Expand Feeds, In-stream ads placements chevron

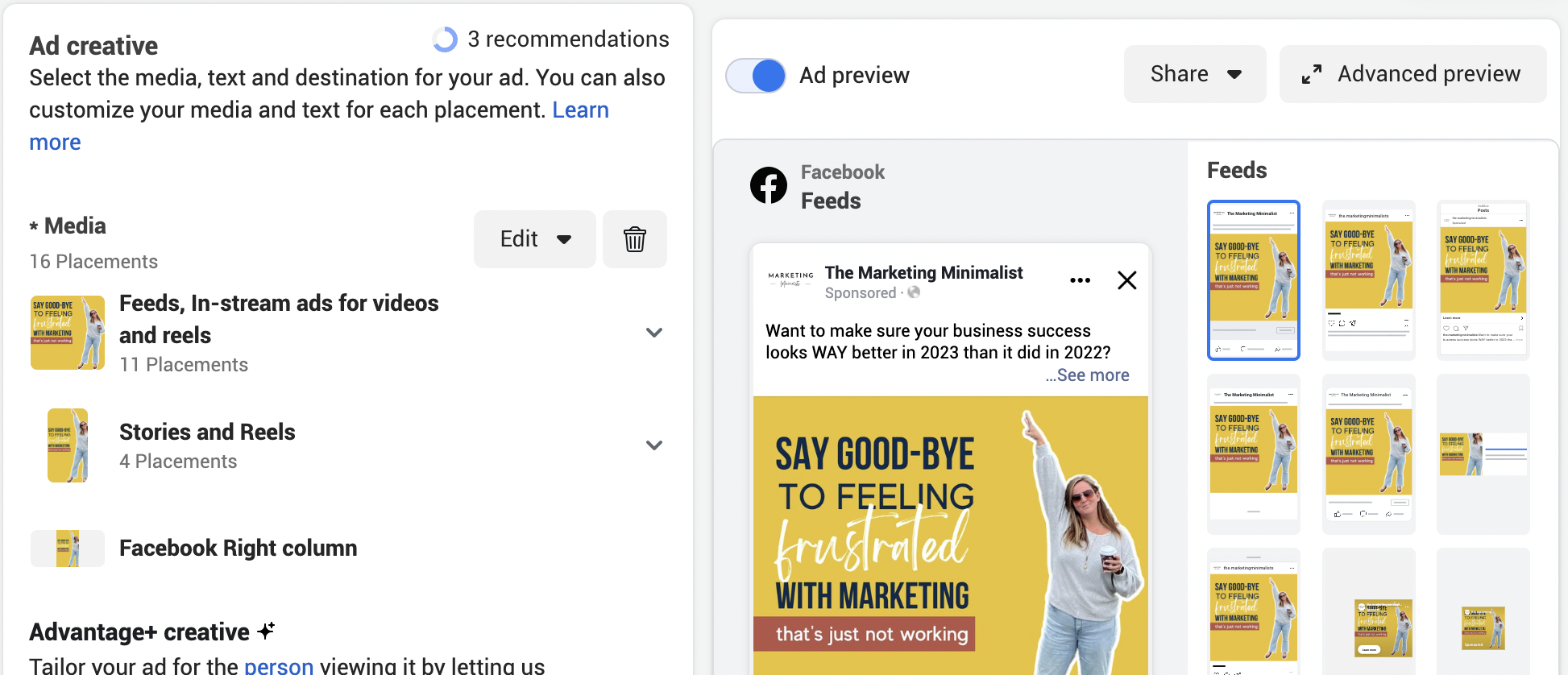654,333
